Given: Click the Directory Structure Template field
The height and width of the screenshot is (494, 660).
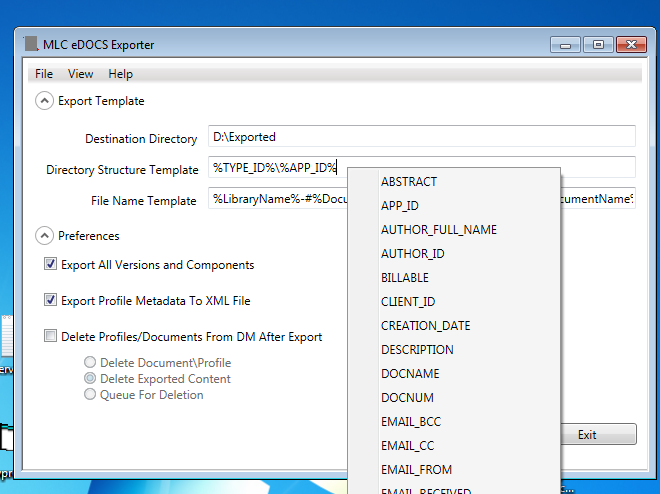Looking at the screenshot, I should (x=421, y=167).
